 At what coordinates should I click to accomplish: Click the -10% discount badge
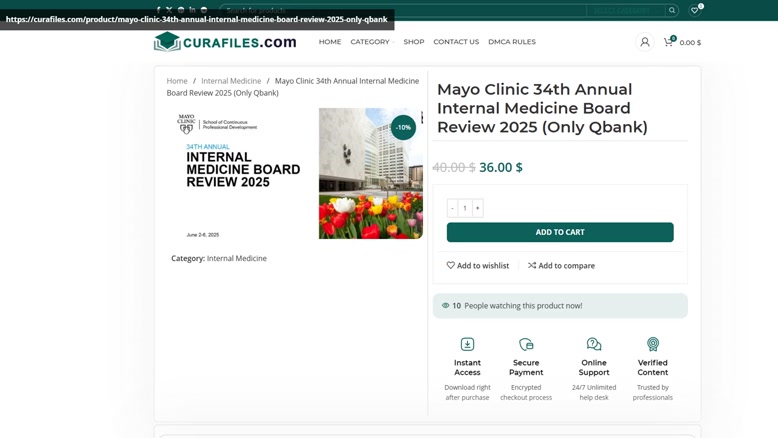[x=403, y=127]
